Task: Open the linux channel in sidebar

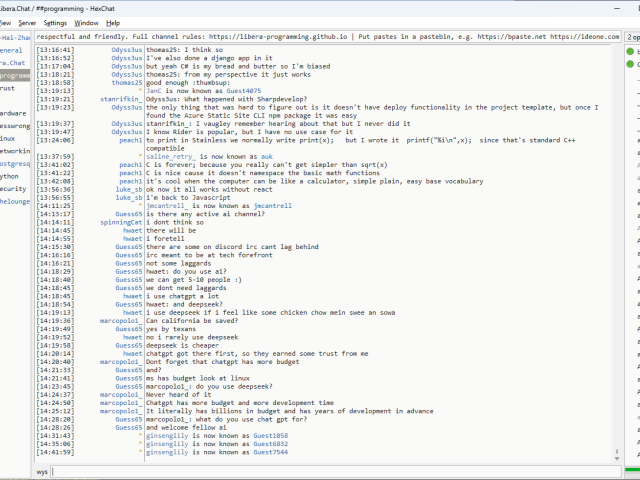Action: tap(8, 138)
